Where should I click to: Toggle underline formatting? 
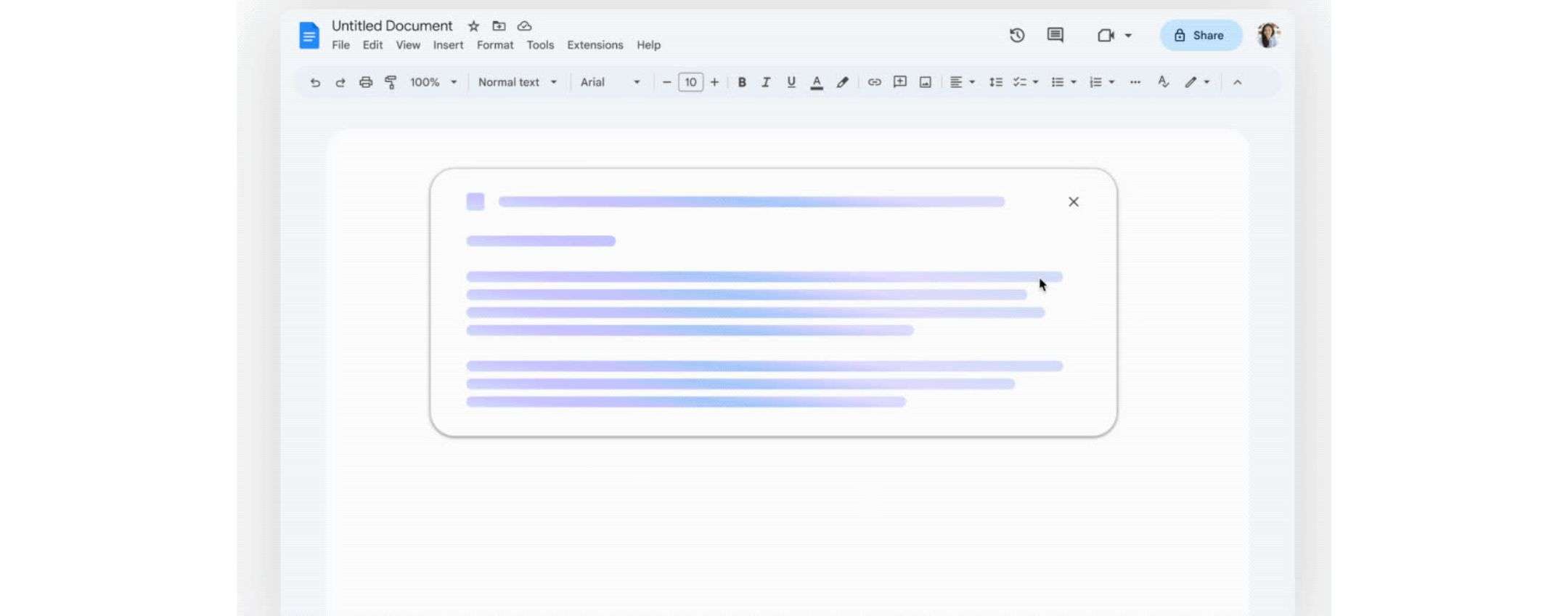click(791, 82)
